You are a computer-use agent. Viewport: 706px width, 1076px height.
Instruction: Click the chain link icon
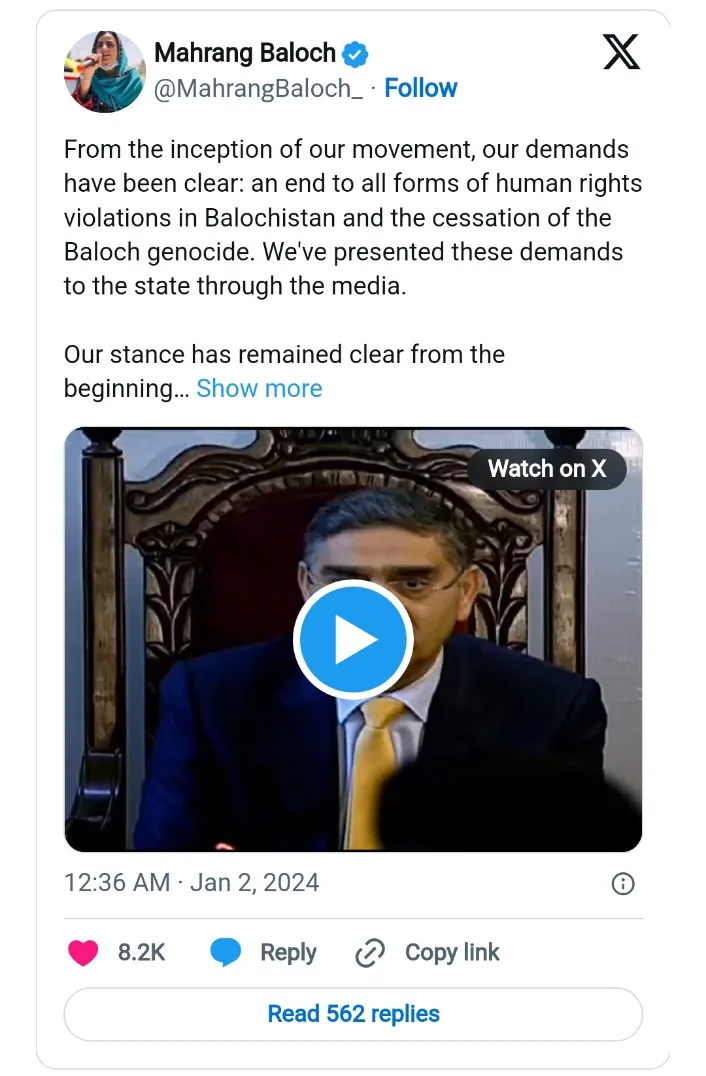point(370,953)
